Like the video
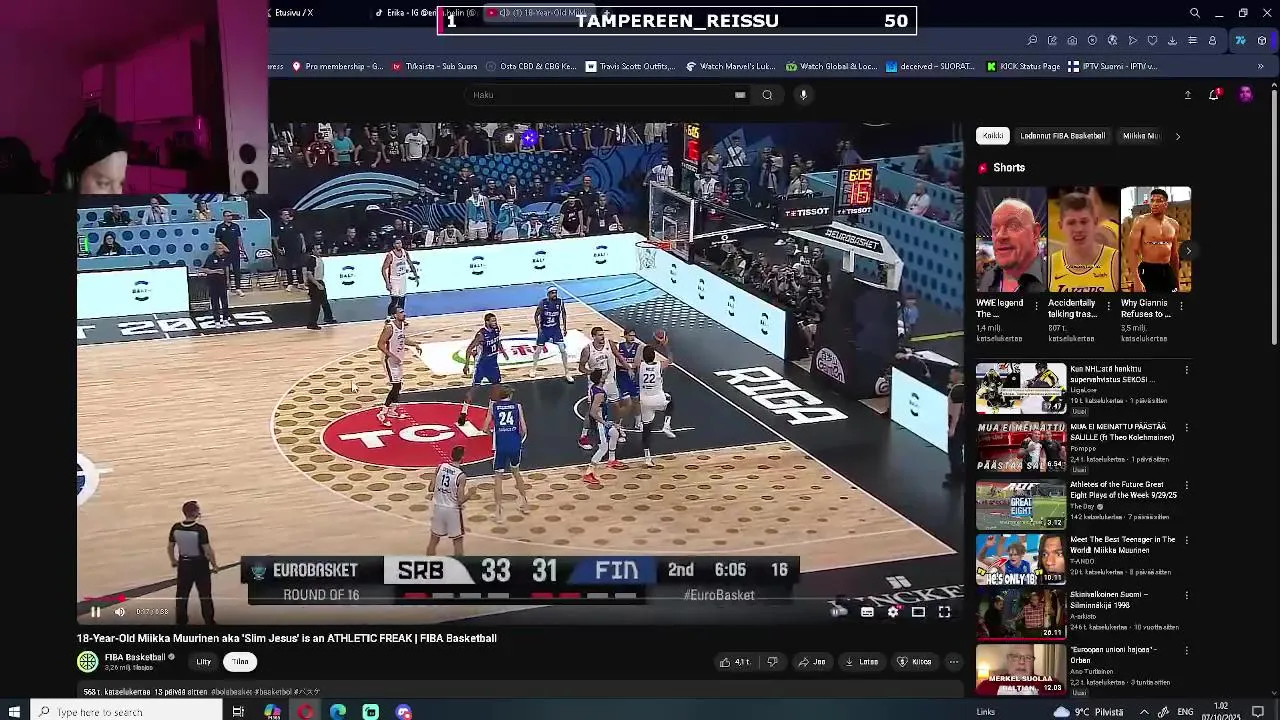Viewport: 1280px width, 720px height. (736, 662)
